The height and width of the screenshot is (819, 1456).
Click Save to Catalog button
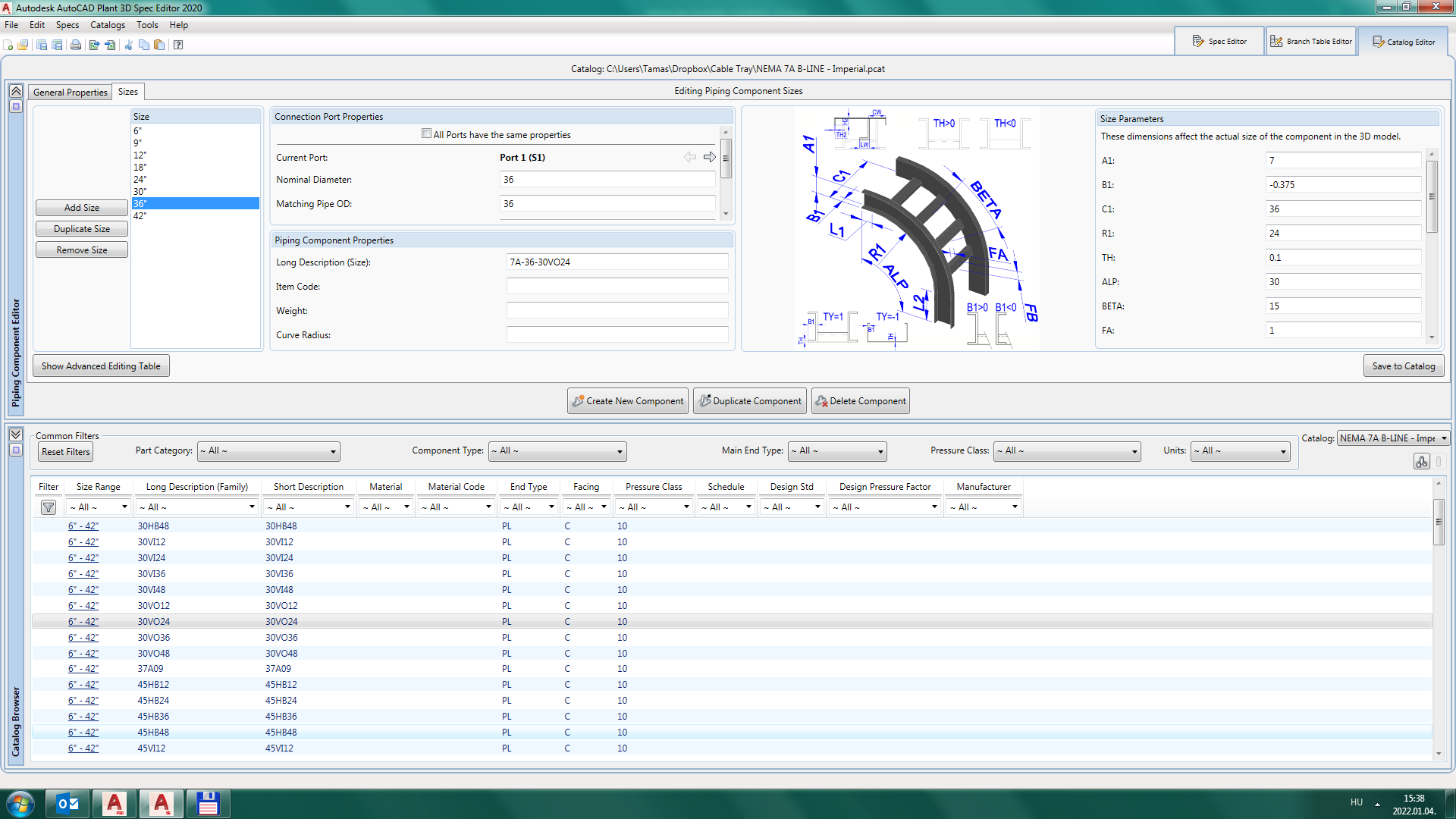tap(1403, 366)
